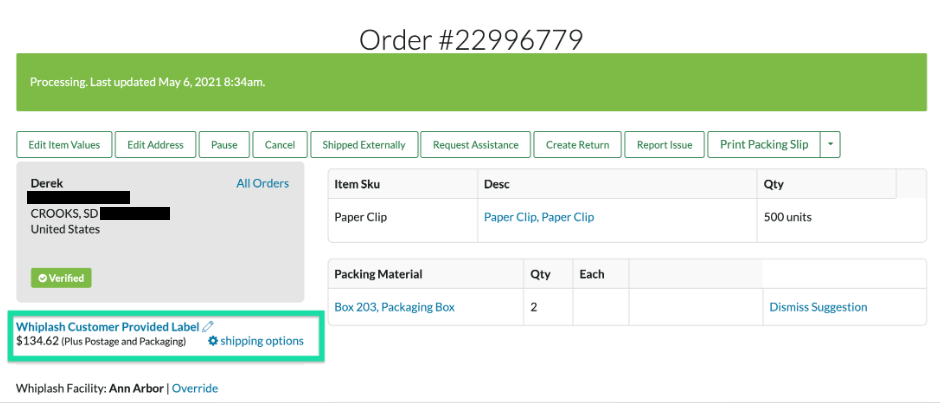Click the Create Return button
This screenshot has height=403, width=940.
(x=577, y=145)
